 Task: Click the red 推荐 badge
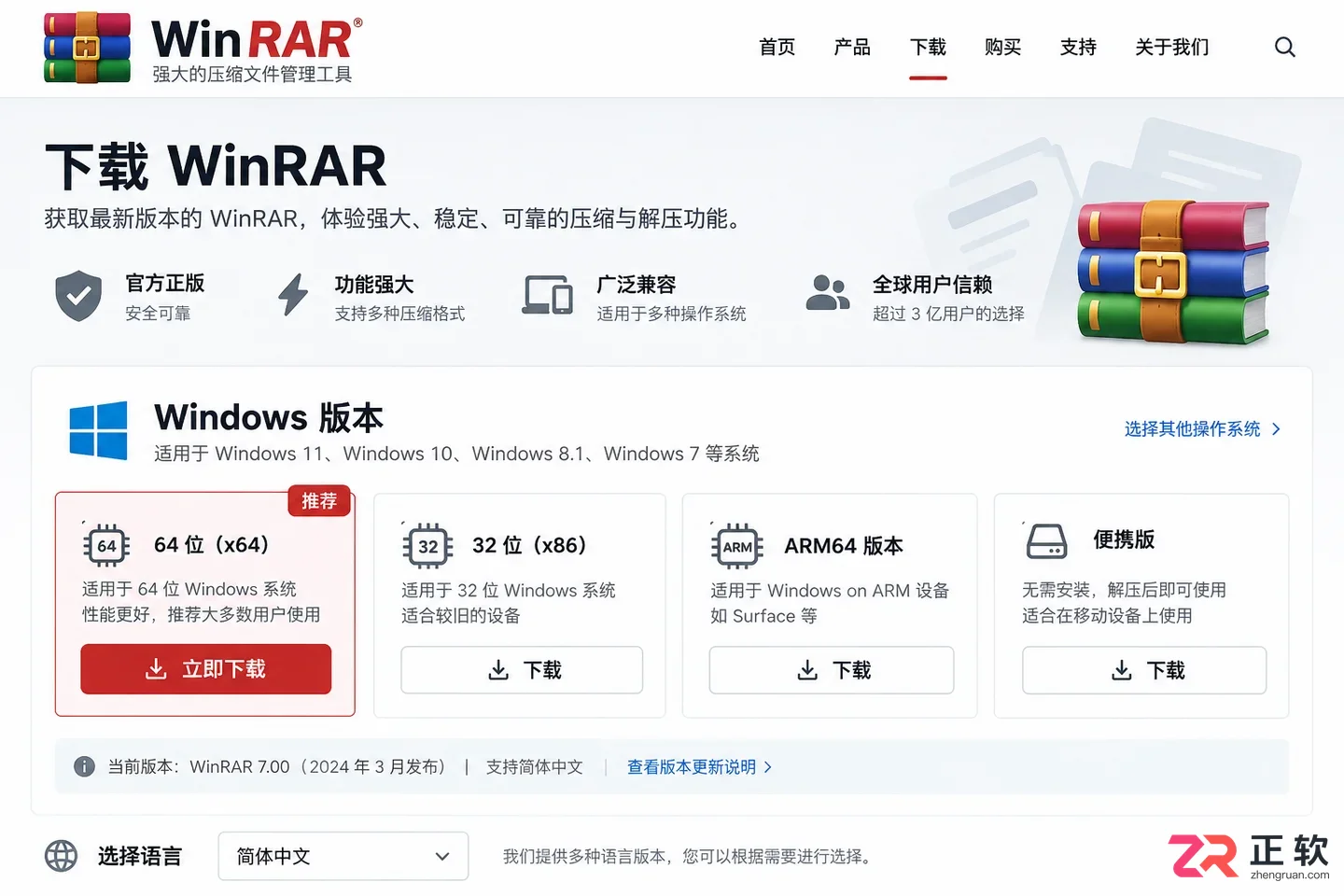tap(319, 501)
